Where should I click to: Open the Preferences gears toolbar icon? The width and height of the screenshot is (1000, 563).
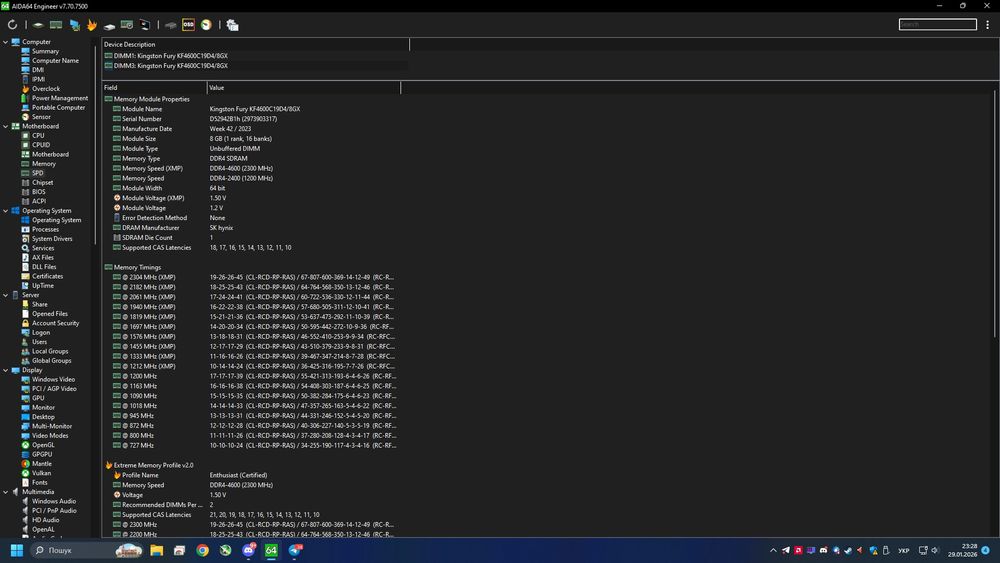pos(232,25)
